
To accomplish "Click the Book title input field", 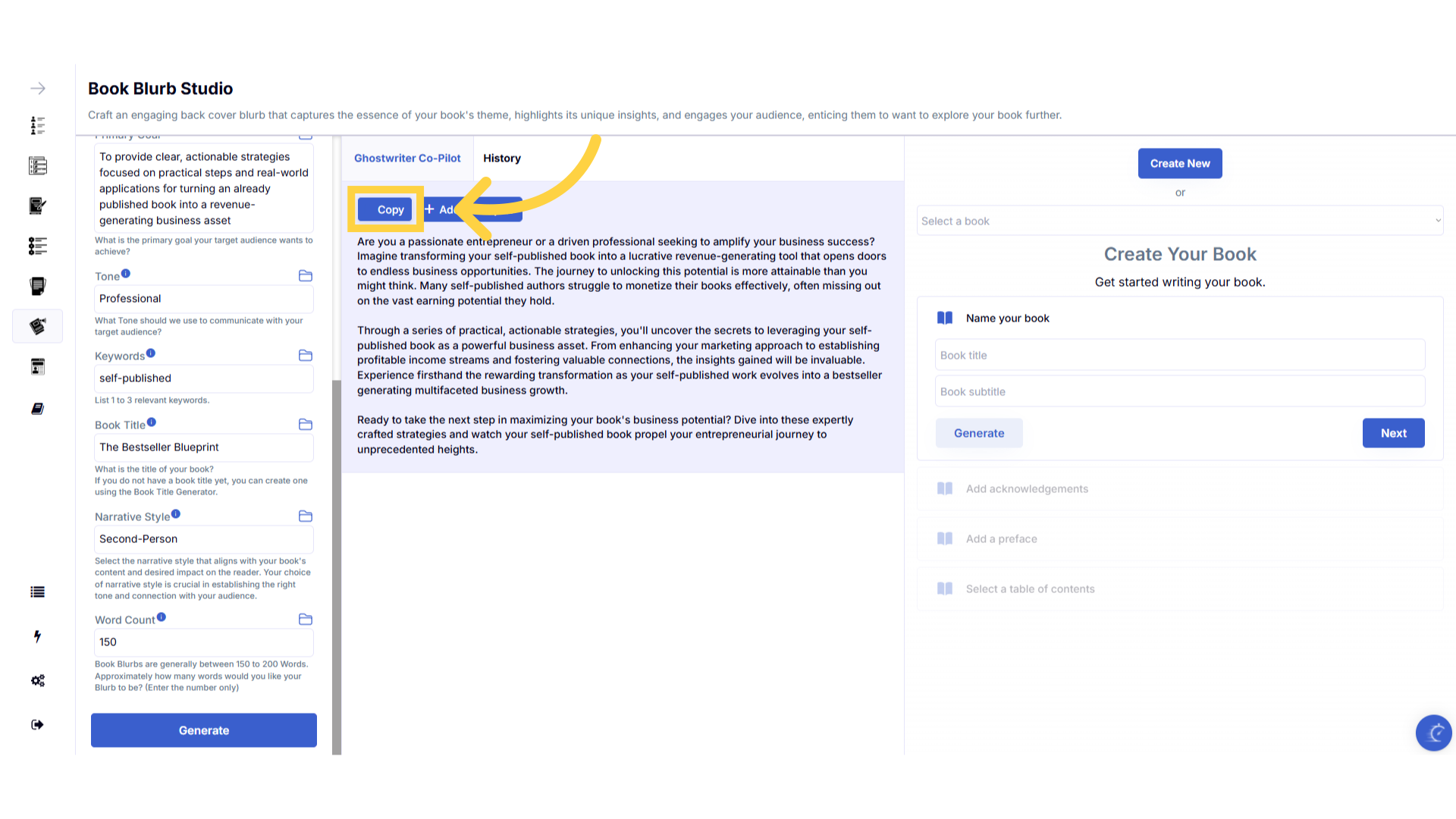I will [x=1179, y=356].
